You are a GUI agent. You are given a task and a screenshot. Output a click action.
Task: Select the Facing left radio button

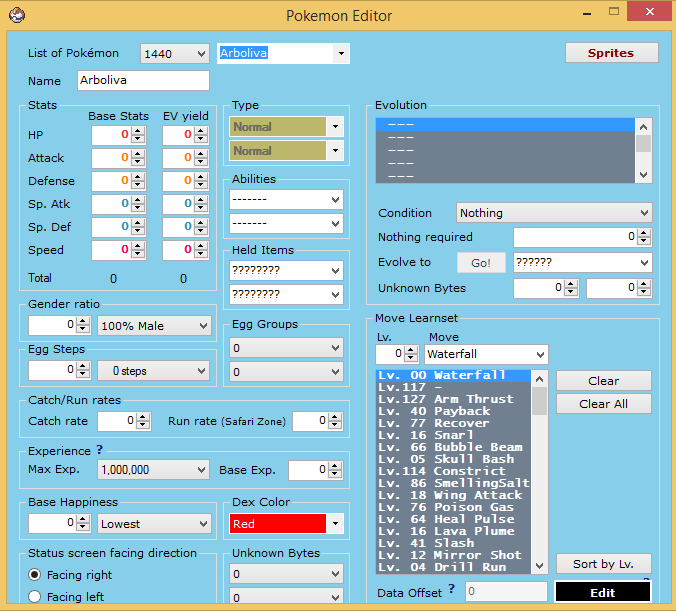click(35, 597)
